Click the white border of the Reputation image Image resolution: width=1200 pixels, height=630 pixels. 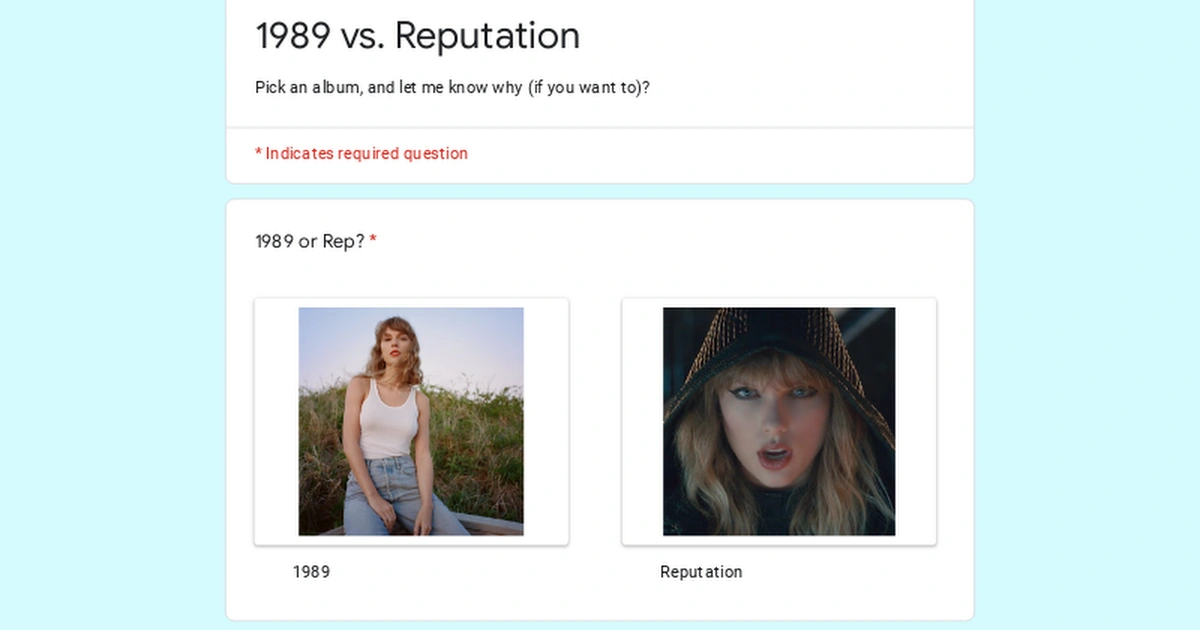640,420
